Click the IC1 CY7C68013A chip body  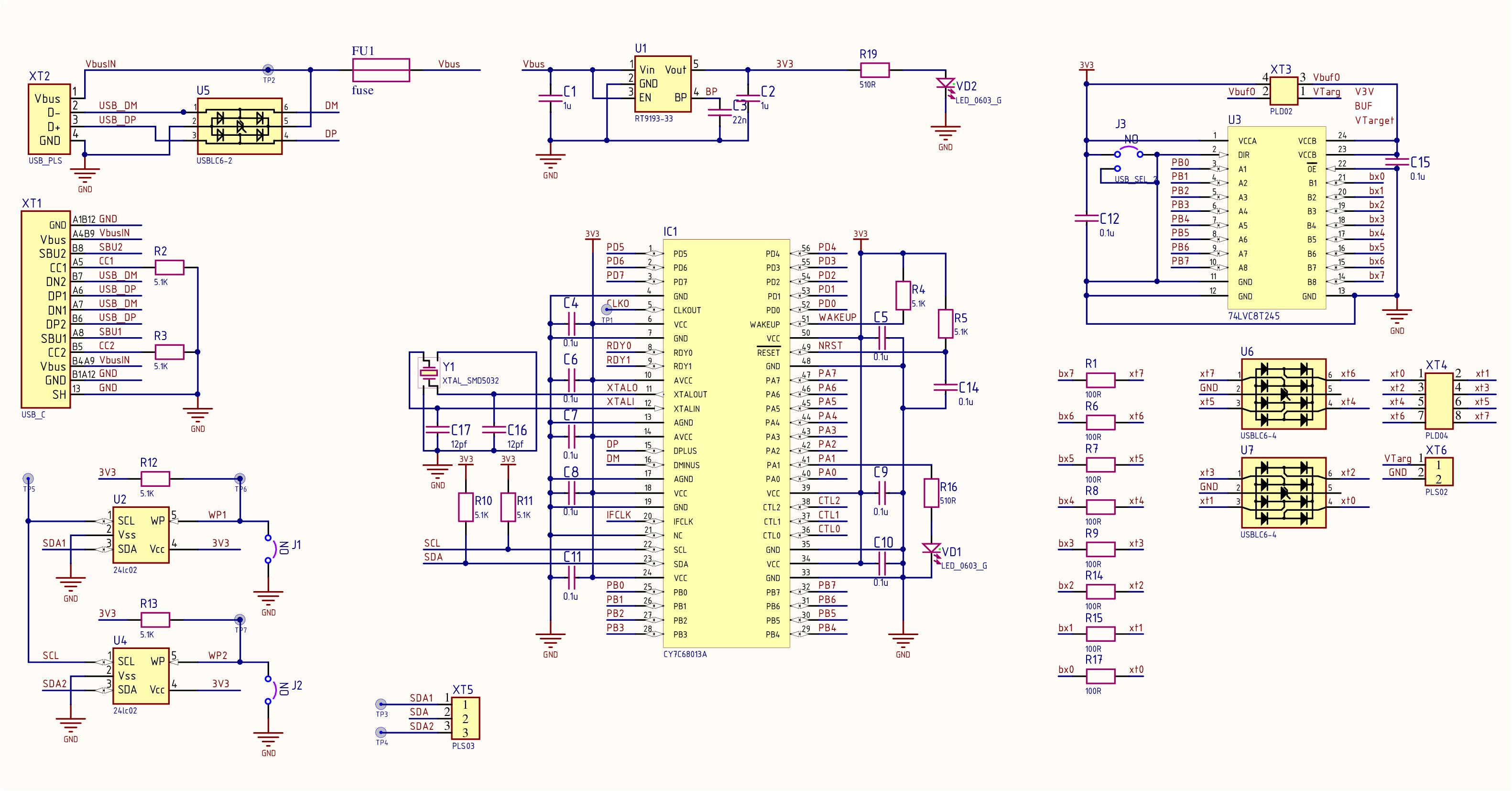[726, 443]
